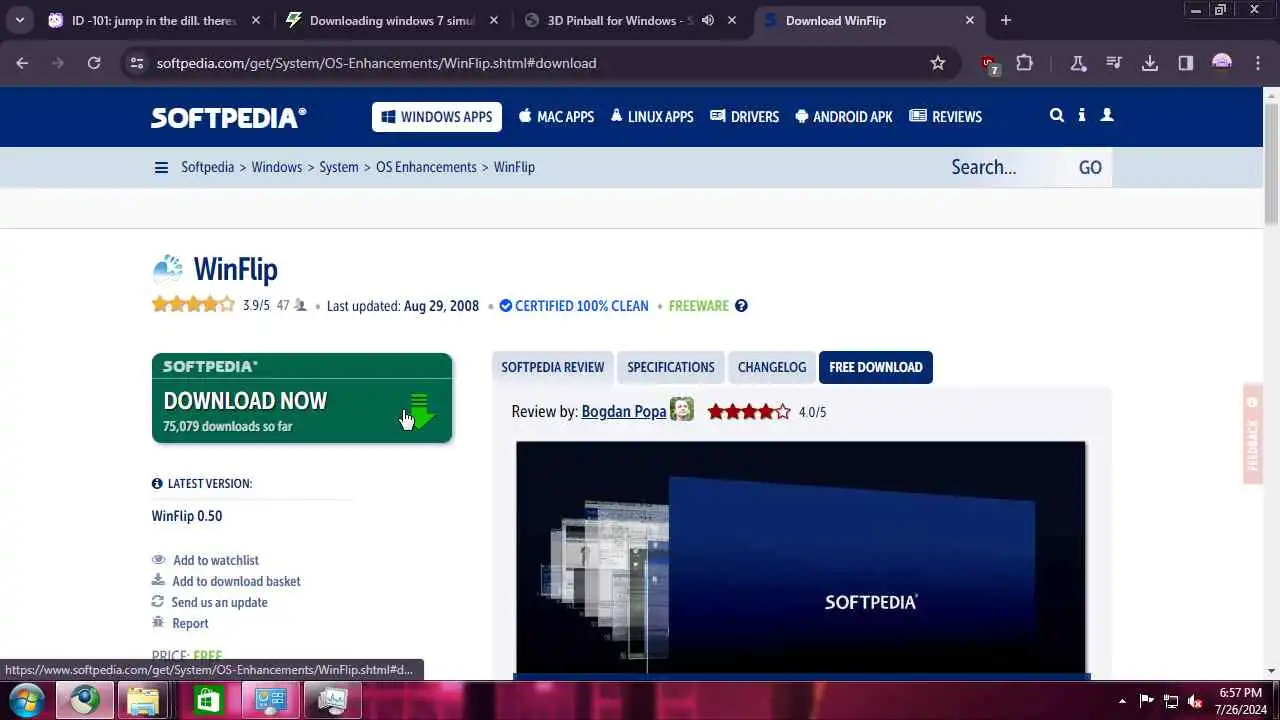Open the tab search dropdown arrow

pos(19,20)
